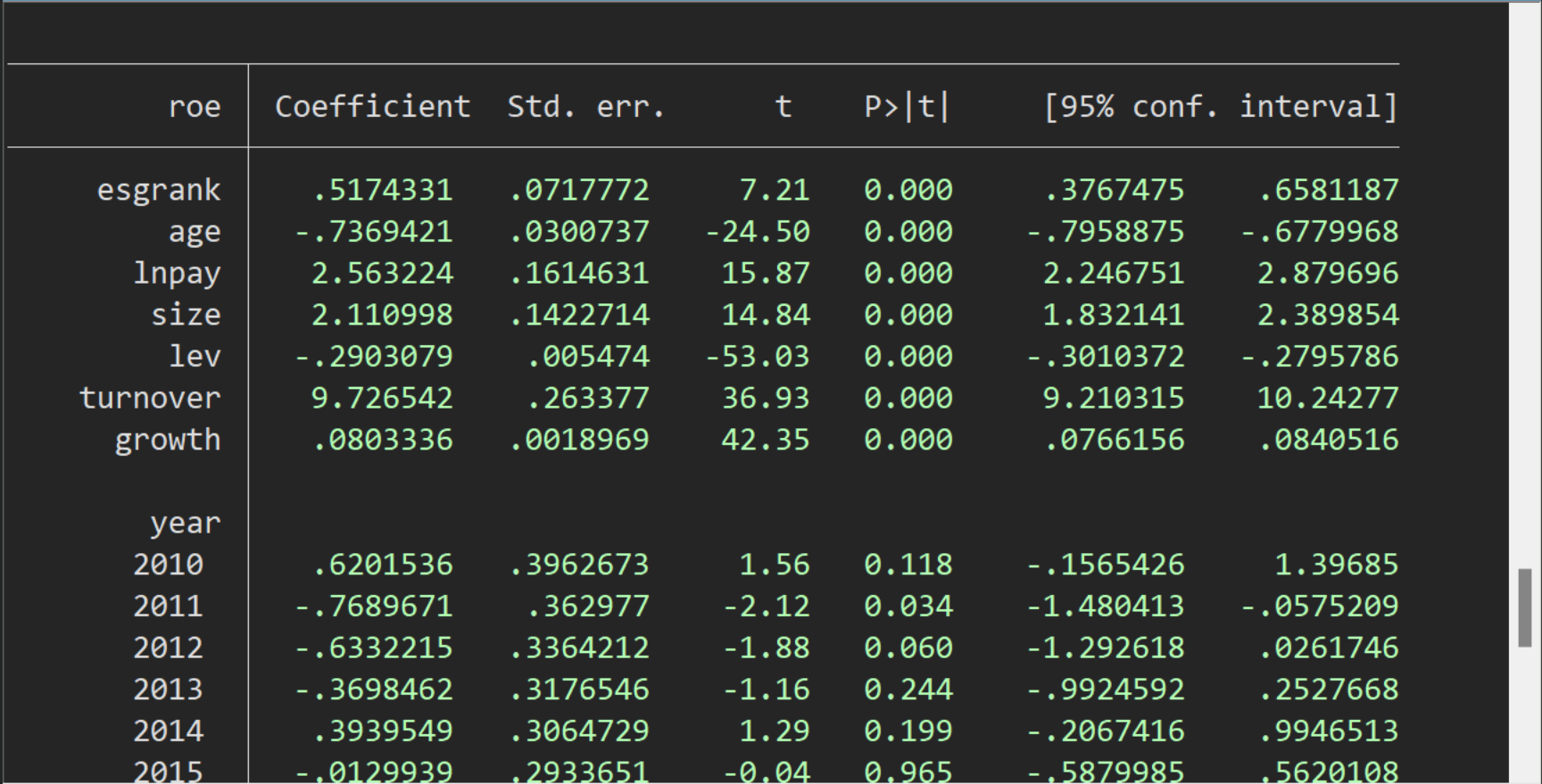This screenshot has height=784, width=1542.
Task: Click the roe dependent variable header
Action: (x=195, y=107)
